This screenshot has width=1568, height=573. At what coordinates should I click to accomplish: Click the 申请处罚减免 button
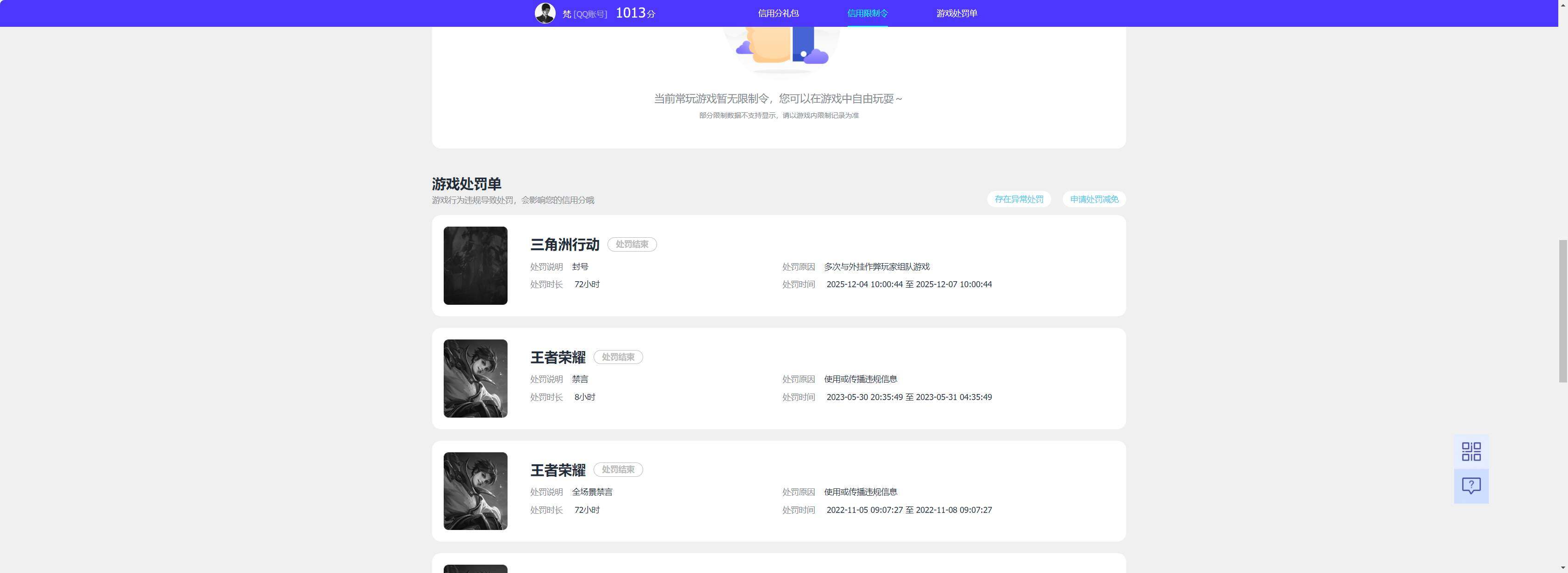pos(1094,199)
